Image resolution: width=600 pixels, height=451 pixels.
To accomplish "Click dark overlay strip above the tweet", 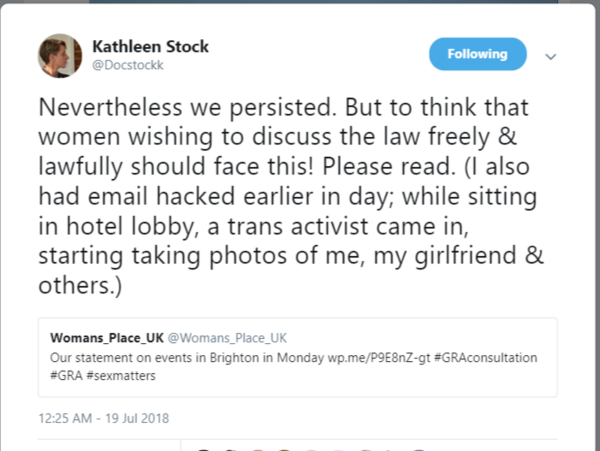I will coord(300,4).
